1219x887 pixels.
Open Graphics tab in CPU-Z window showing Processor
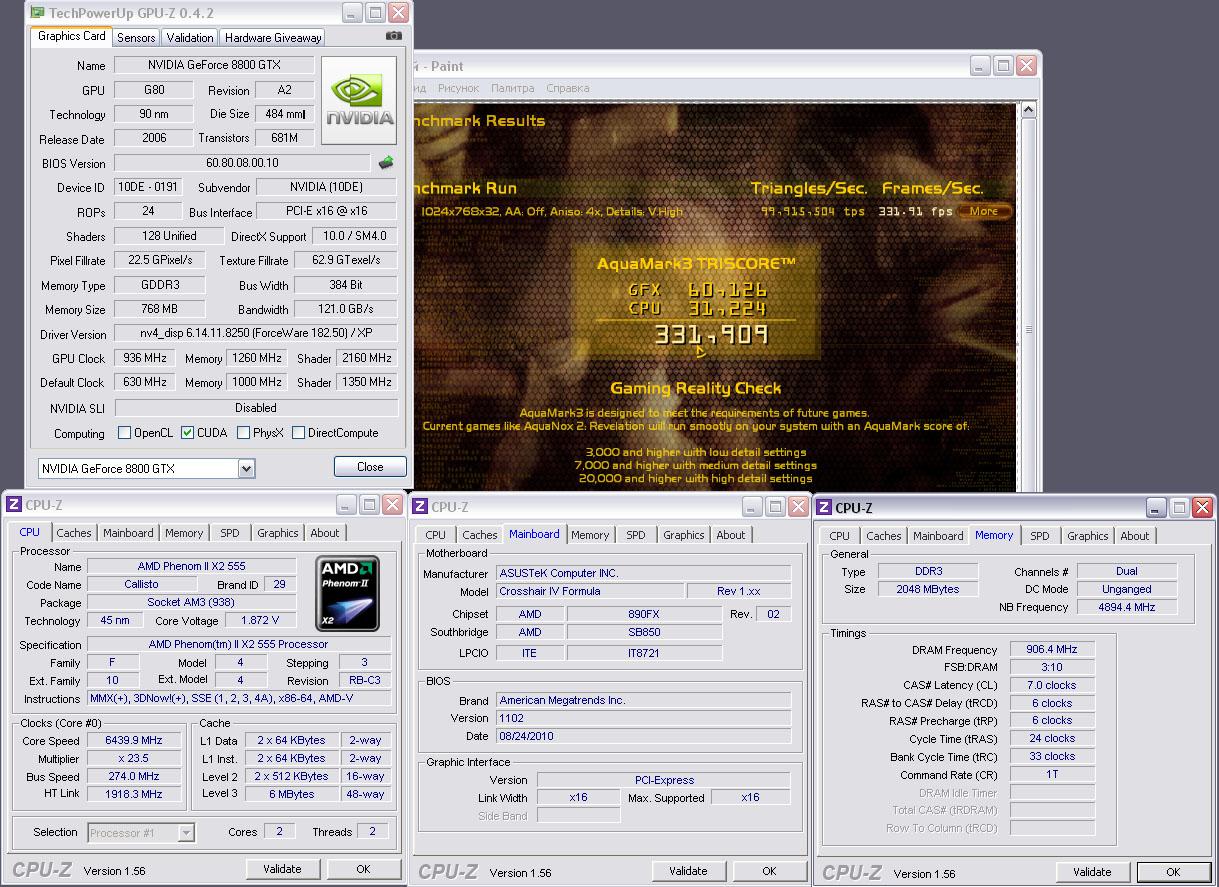[277, 533]
